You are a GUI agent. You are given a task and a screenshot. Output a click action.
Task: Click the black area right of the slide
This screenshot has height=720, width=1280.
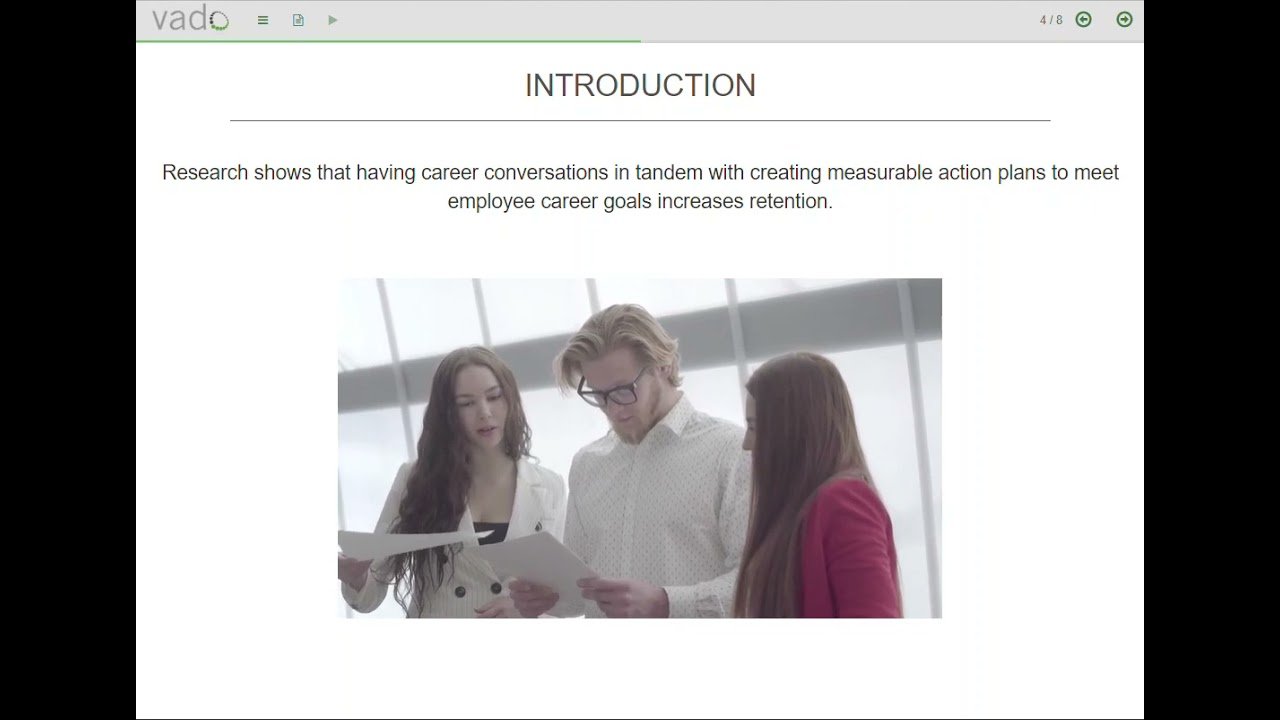(x=1211, y=360)
